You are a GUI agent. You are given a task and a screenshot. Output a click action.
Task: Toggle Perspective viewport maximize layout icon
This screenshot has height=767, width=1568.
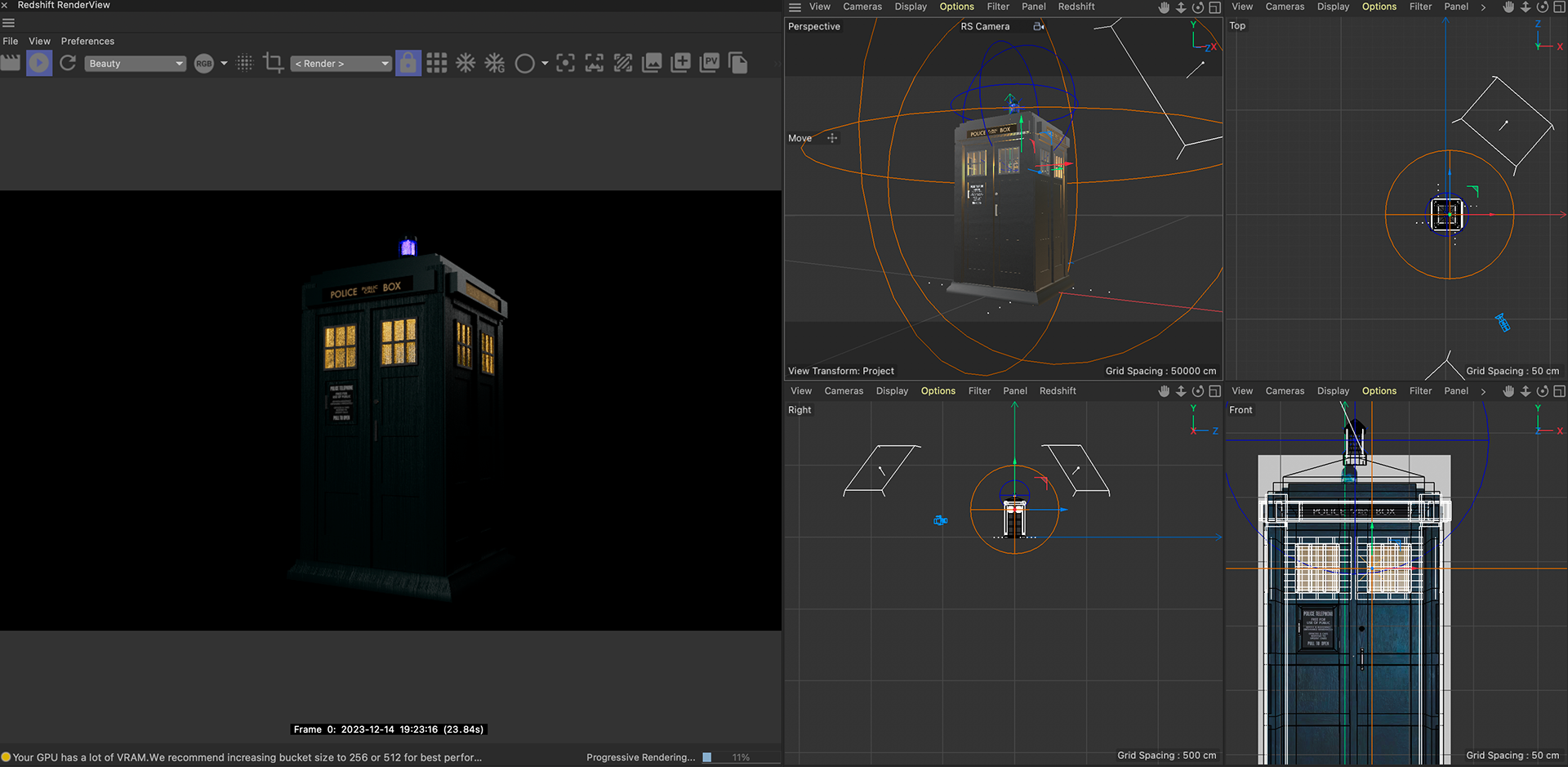1215,7
